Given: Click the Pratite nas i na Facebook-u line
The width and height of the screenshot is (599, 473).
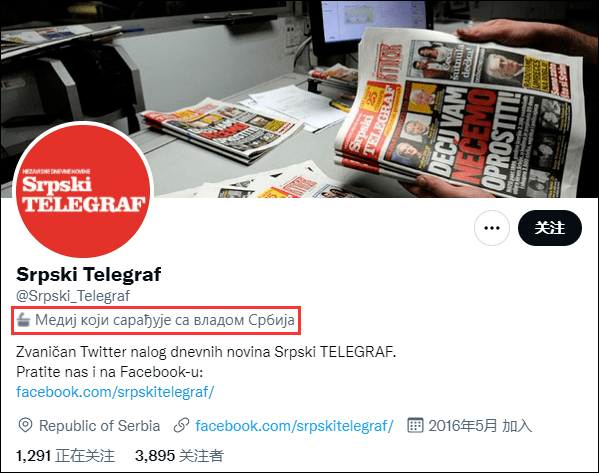Looking at the screenshot, I should point(110,372).
